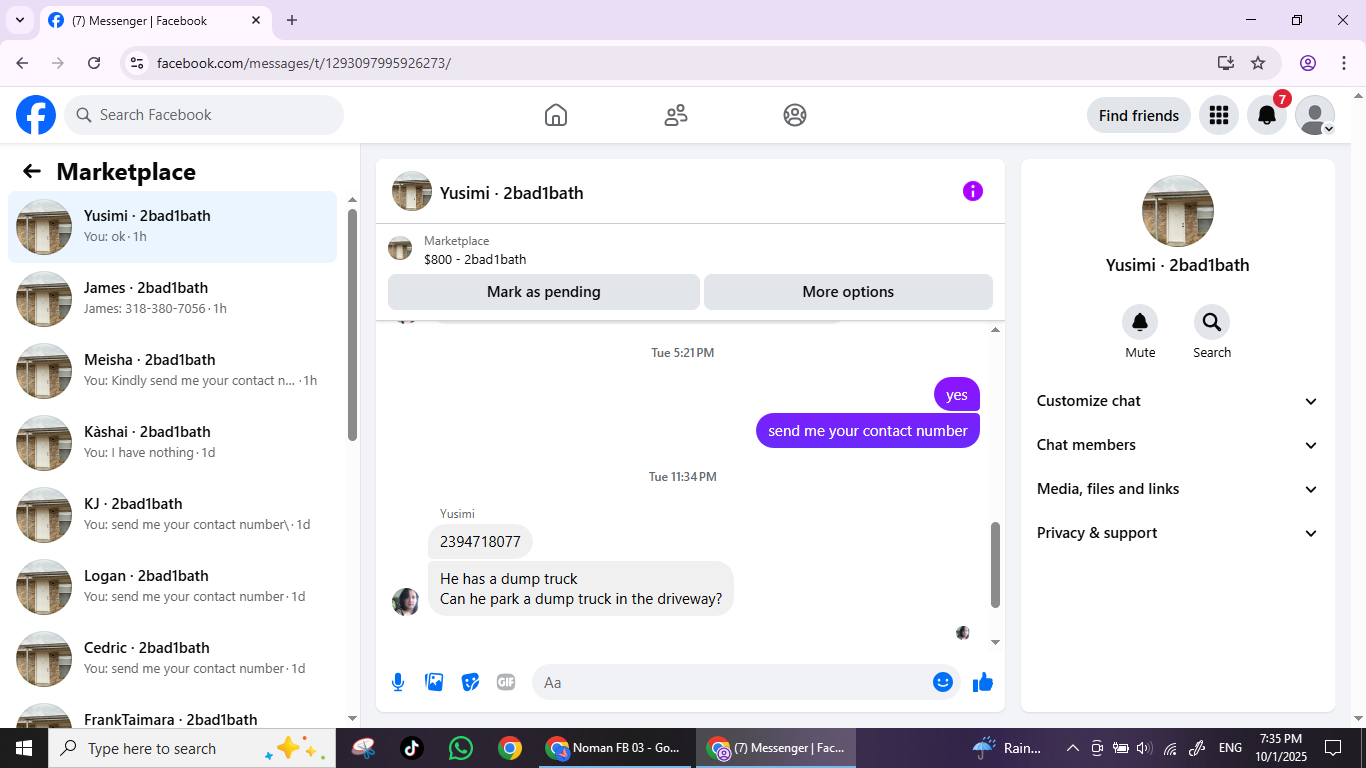Viewport: 1366px width, 768px height.
Task: Click the sender avatar beside dump truck message
Action: (406, 601)
